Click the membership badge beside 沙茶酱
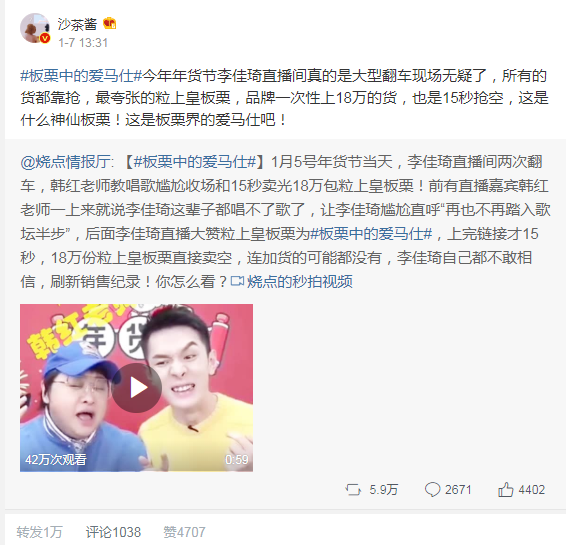This screenshot has height=545, width=566. coord(109,24)
